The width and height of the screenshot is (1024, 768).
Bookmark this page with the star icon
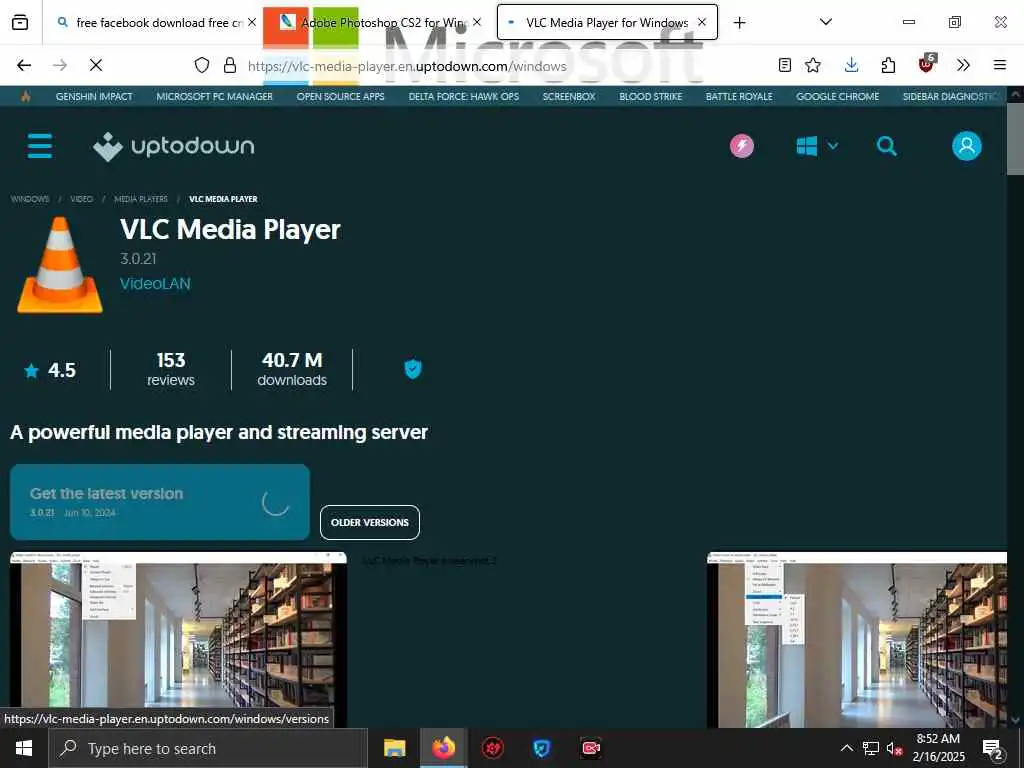coord(813,65)
